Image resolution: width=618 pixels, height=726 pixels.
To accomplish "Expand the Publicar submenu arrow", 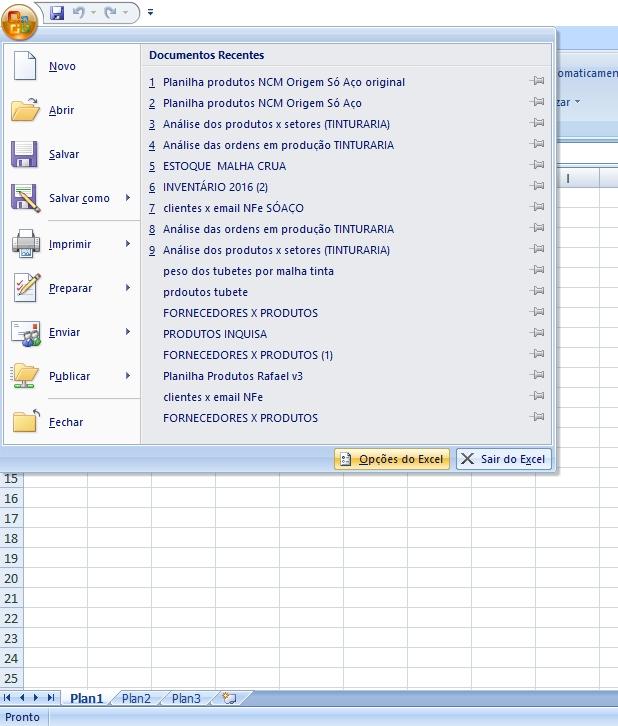I will click(x=128, y=376).
